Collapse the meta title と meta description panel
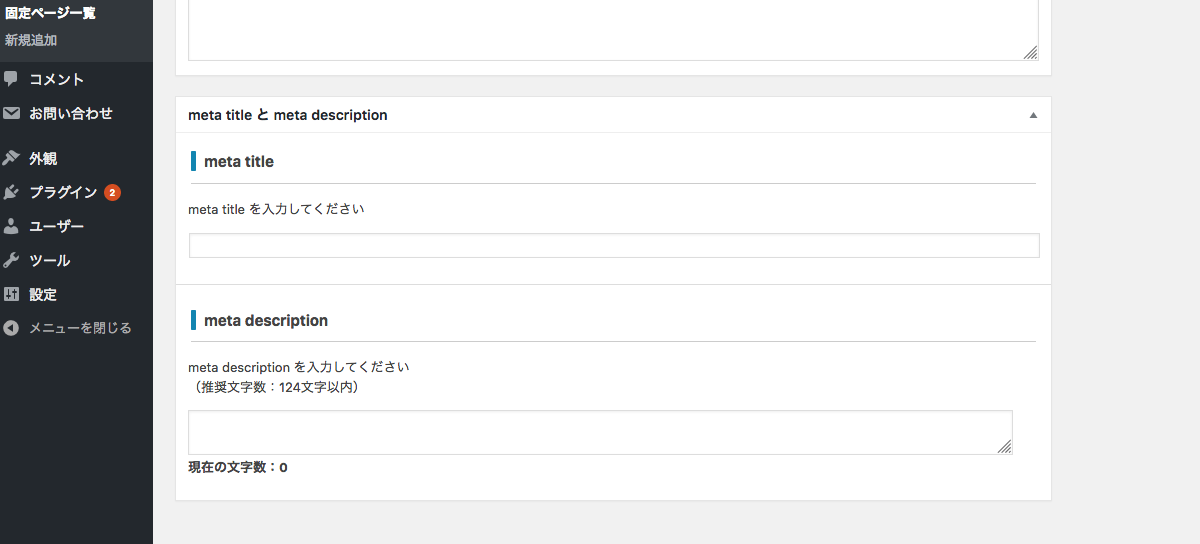This screenshot has height=544, width=1200. click(1034, 115)
